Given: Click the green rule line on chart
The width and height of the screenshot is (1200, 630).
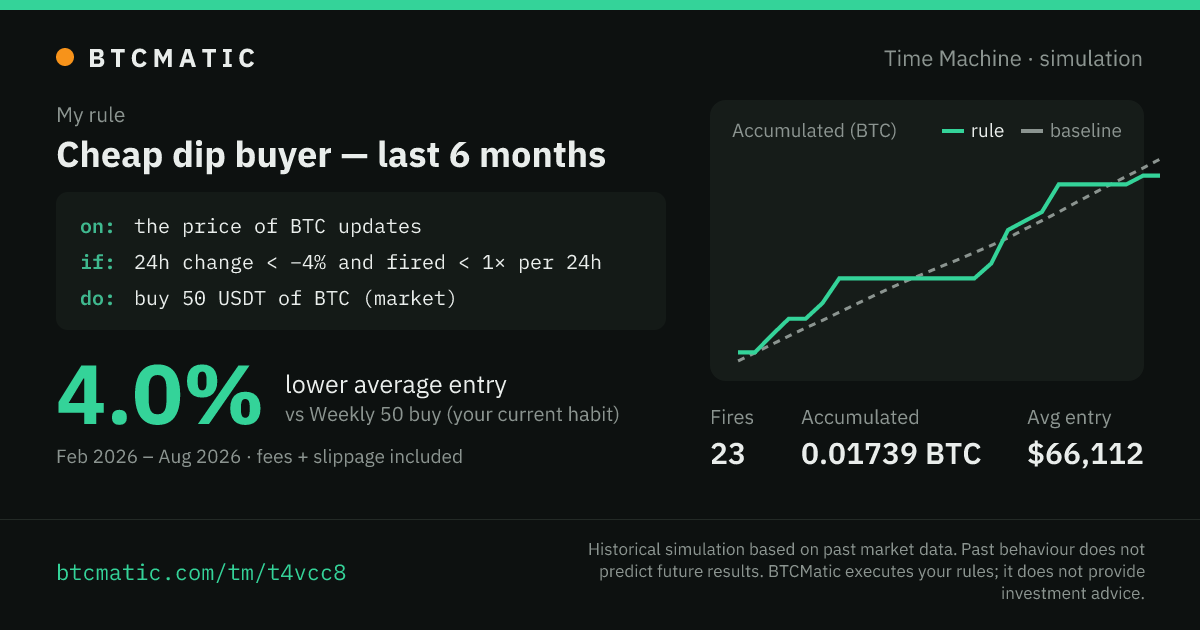Looking at the screenshot, I should pos(905,278).
